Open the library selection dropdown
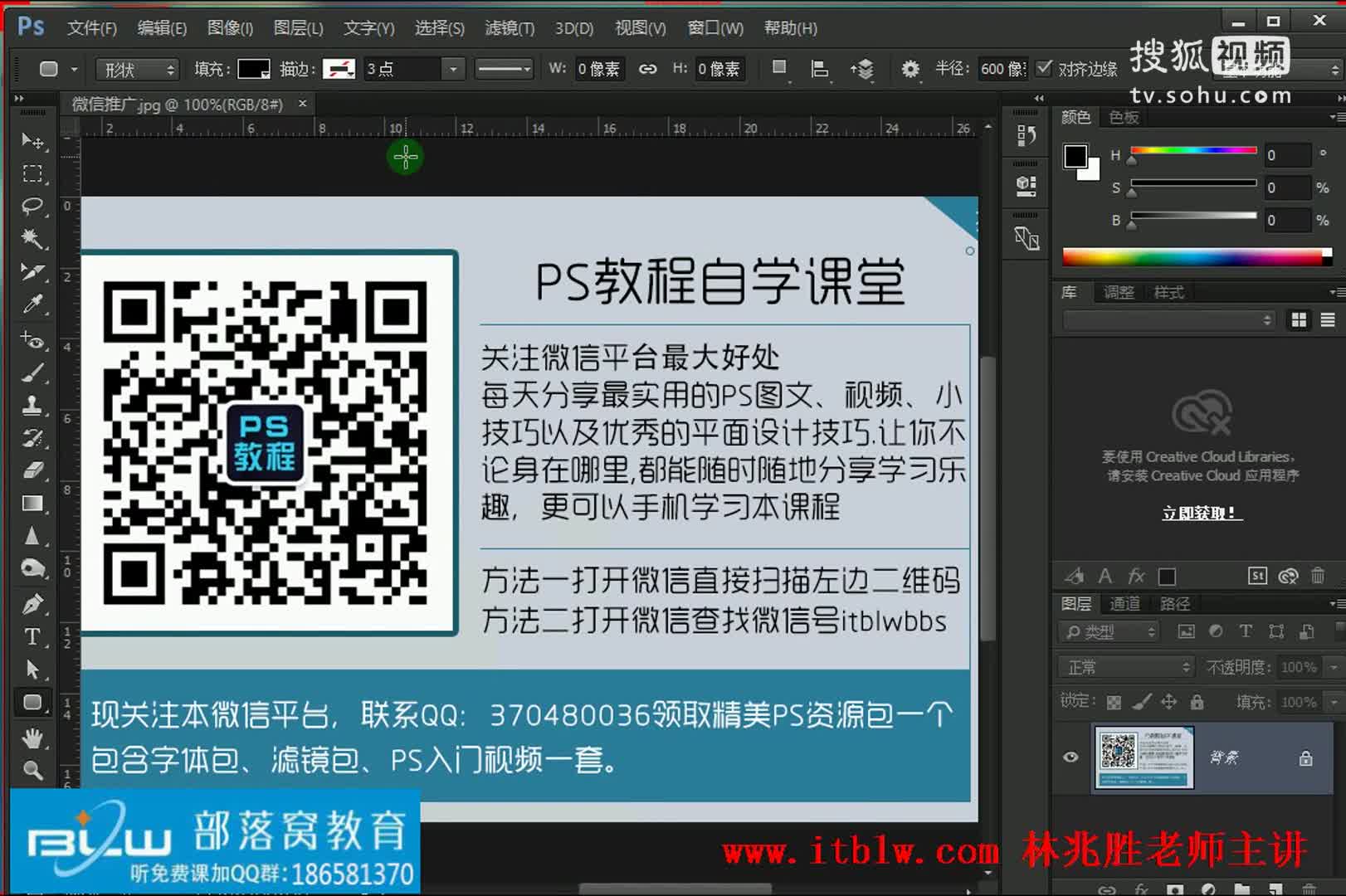Image resolution: width=1346 pixels, height=896 pixels. [x=1168, y=320]
